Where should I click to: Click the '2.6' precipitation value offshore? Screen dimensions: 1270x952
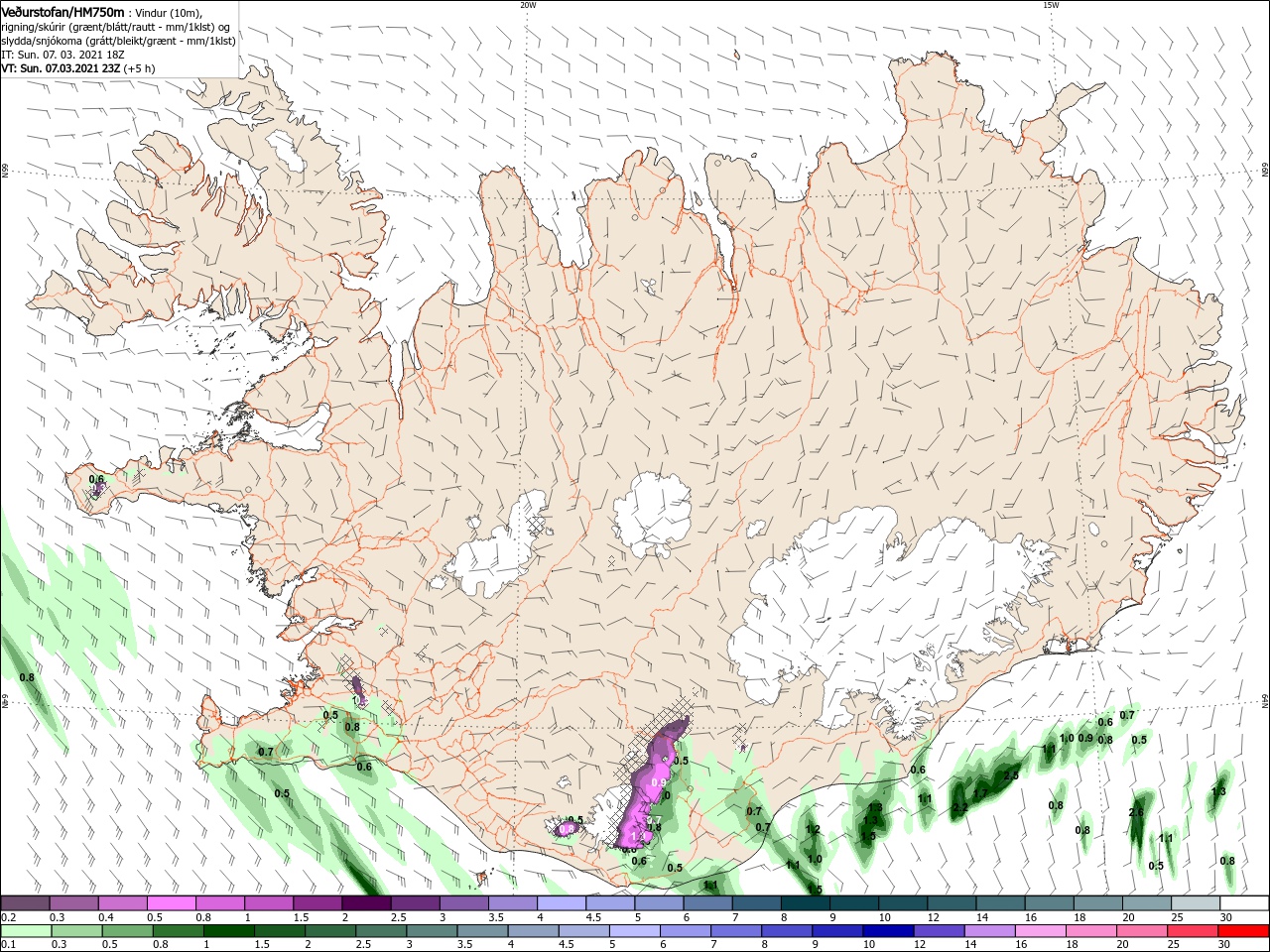click(1136, 813)
